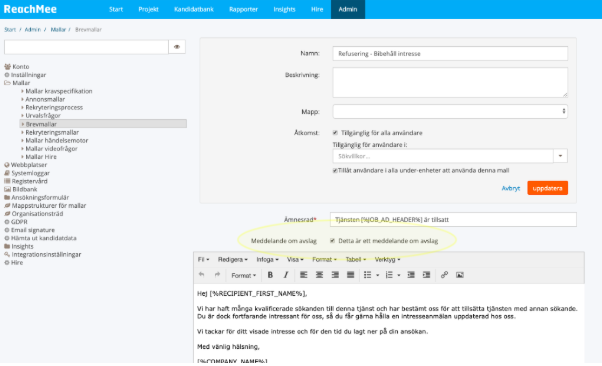Collapse the Mallar folder in tree

[7, 83]
